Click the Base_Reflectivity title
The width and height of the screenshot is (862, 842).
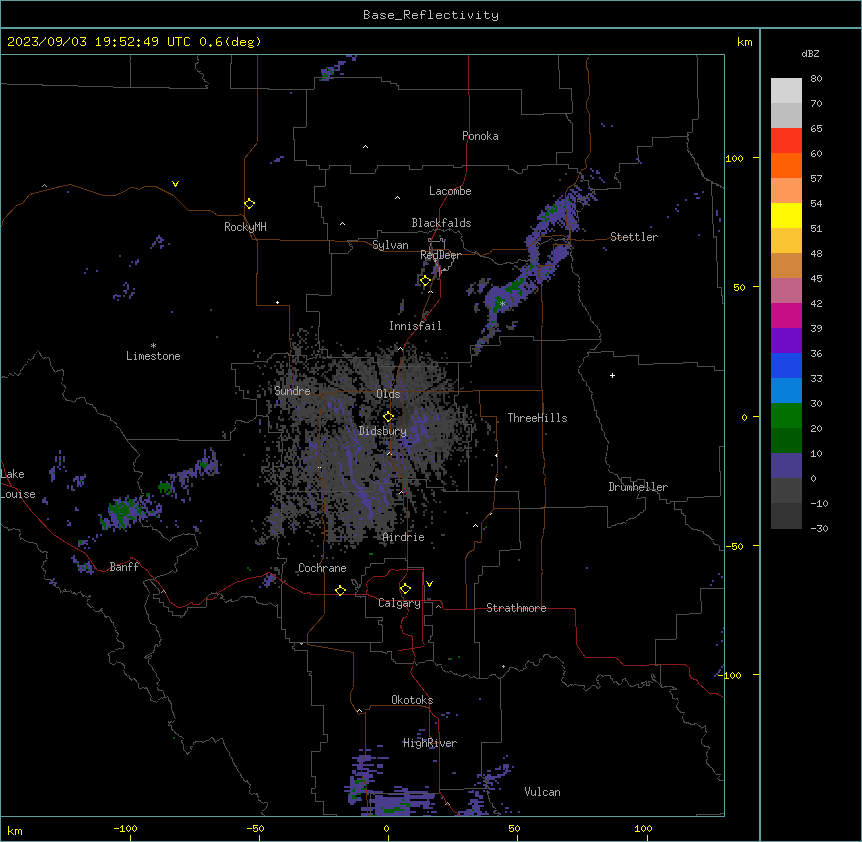coord(431,15)
